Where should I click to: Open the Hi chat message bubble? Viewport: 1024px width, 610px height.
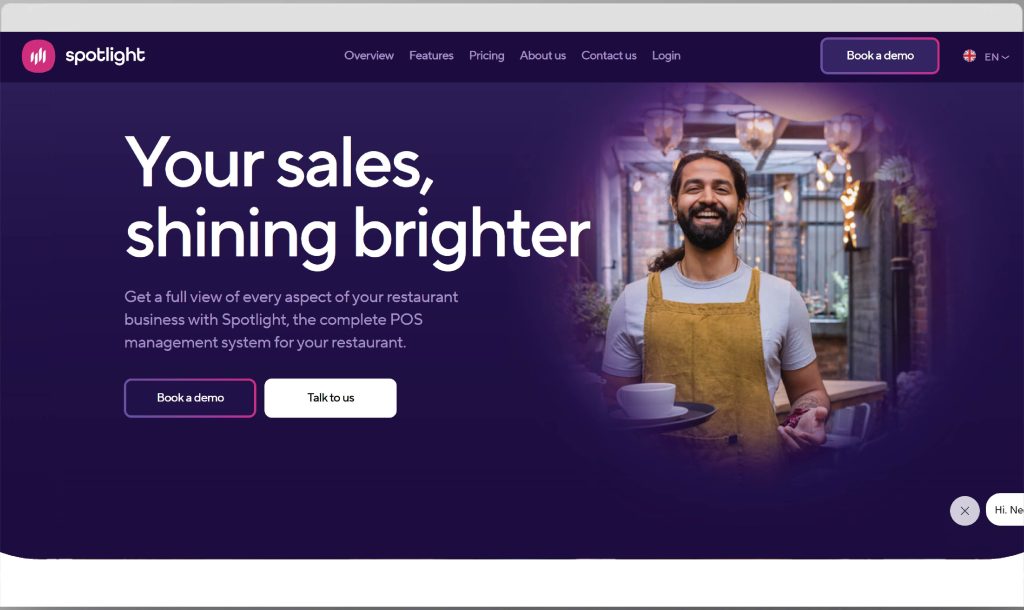(x=1006, y=509)
